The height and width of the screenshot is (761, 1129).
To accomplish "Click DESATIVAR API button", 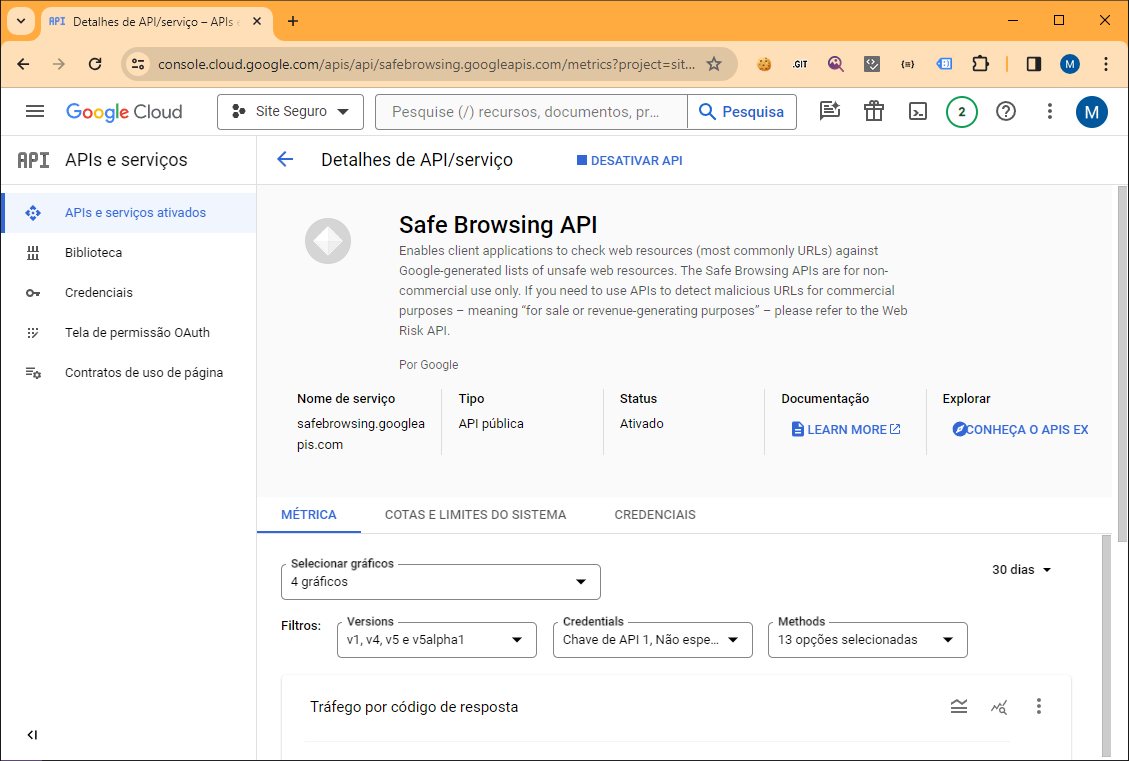I will [x=629, y=161].
